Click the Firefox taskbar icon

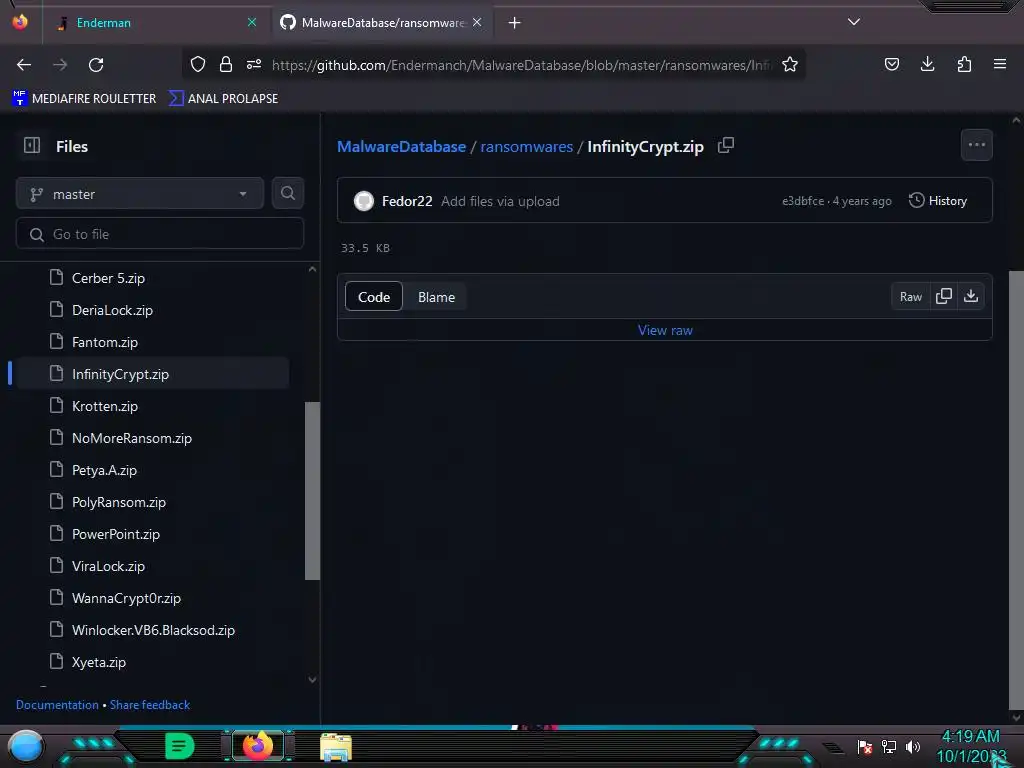(257, 746)
